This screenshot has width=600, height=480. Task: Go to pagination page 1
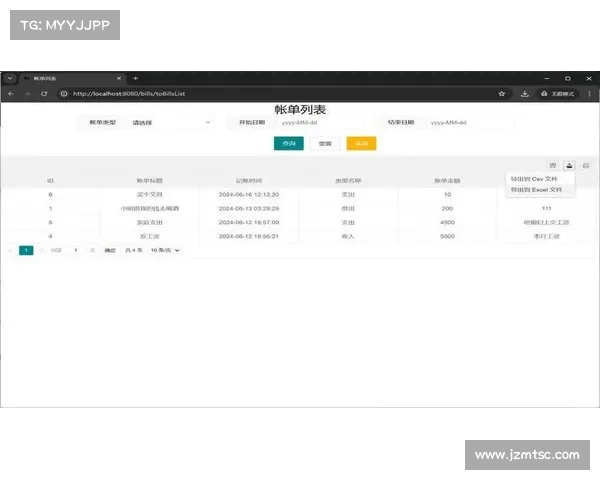[26, 250]
